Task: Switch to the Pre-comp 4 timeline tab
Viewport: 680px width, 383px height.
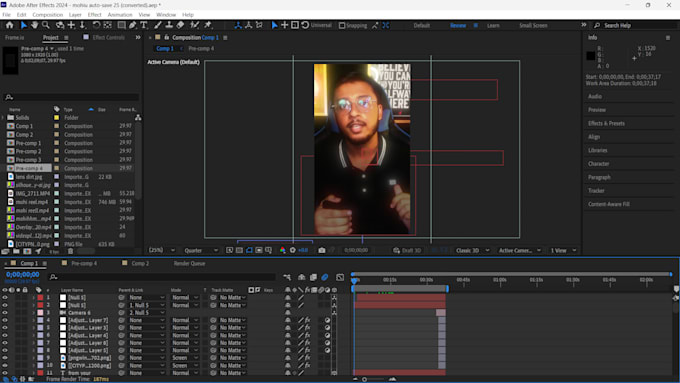Action: (x=84, y=263)
